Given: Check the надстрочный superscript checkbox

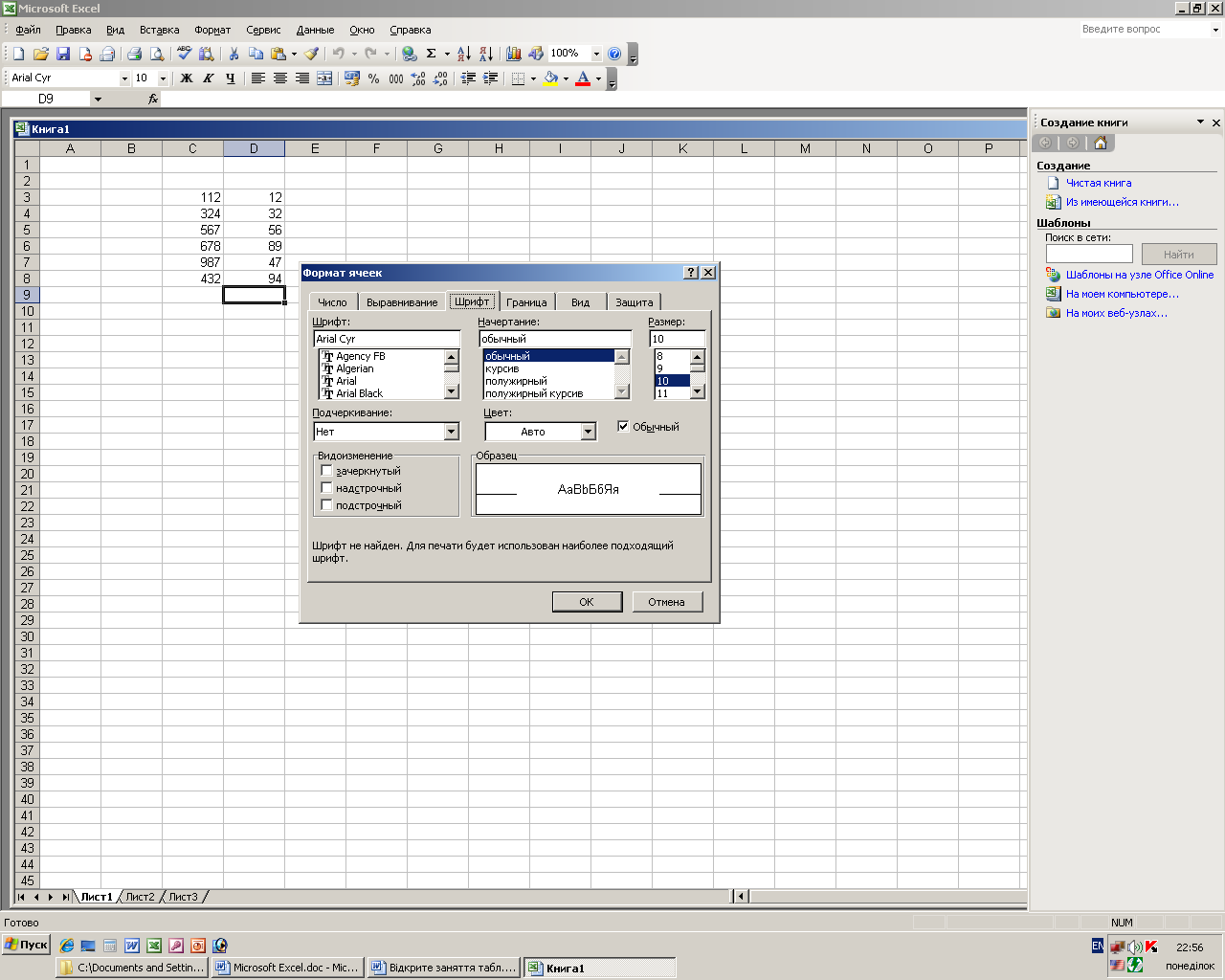Looking at the screenshot, I should (x=326, y=488).
